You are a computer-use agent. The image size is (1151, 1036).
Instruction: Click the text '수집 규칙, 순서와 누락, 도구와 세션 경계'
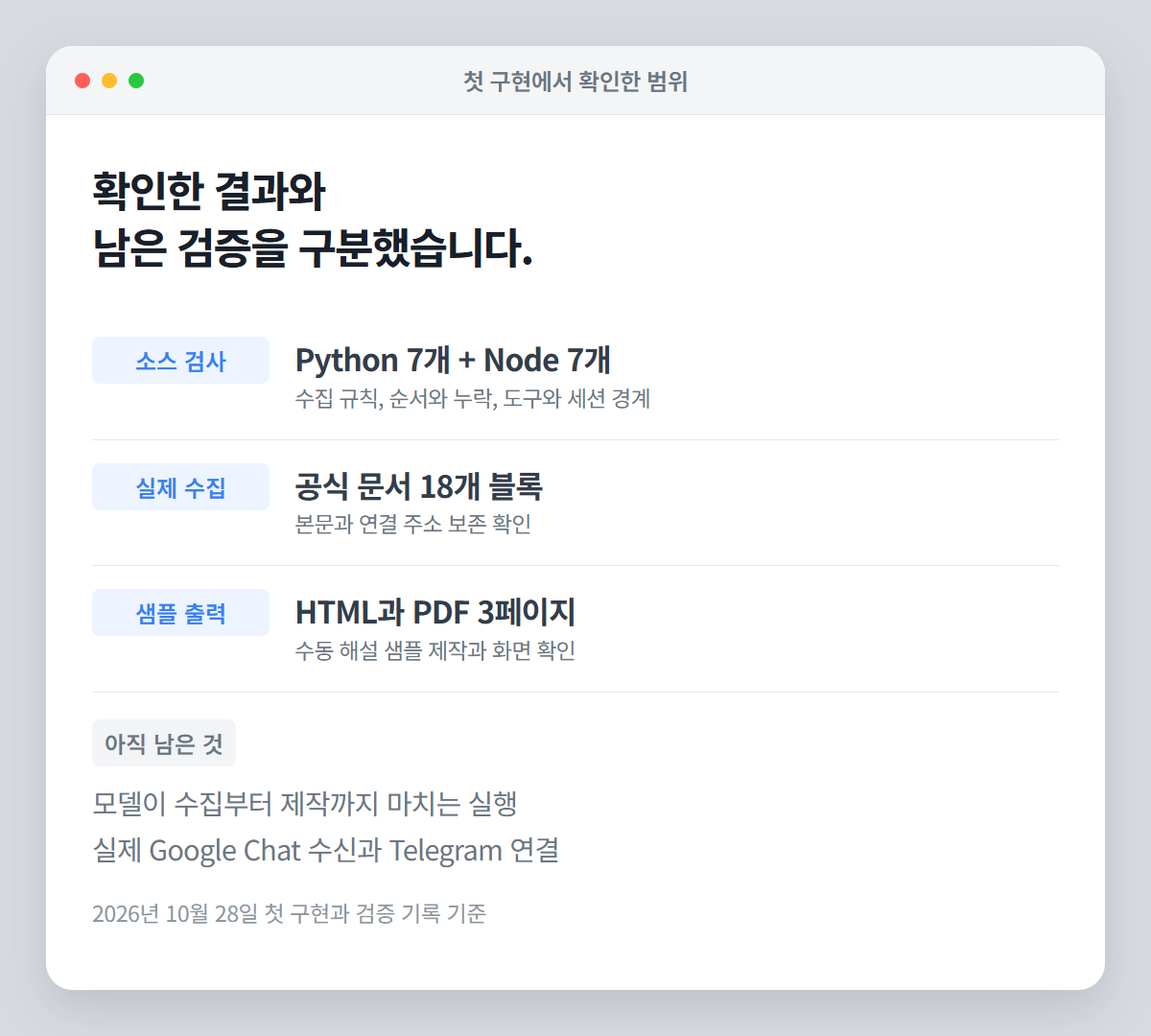click(x=473, y=398)
